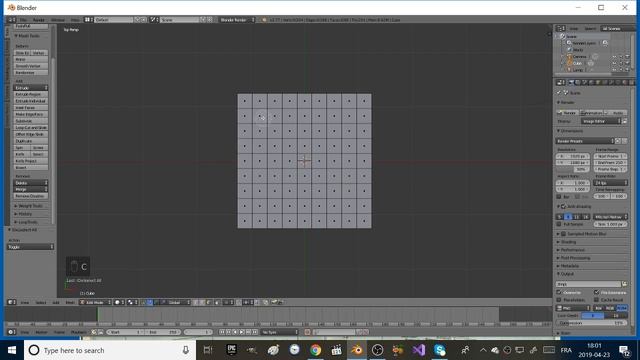Click jump to first frame in timeline
The width and height of the screenshot is (640, 360).
pos(222,332)
